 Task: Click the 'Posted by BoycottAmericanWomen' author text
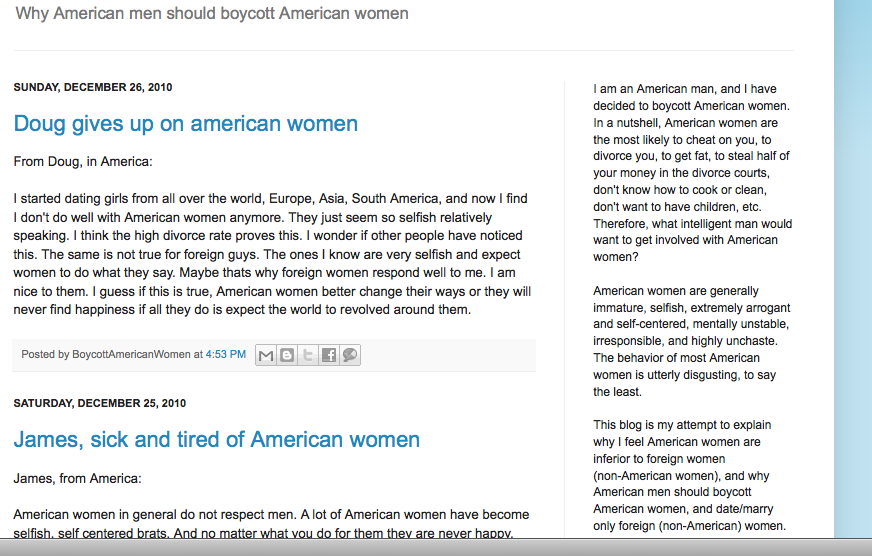[x=105, y=355]
